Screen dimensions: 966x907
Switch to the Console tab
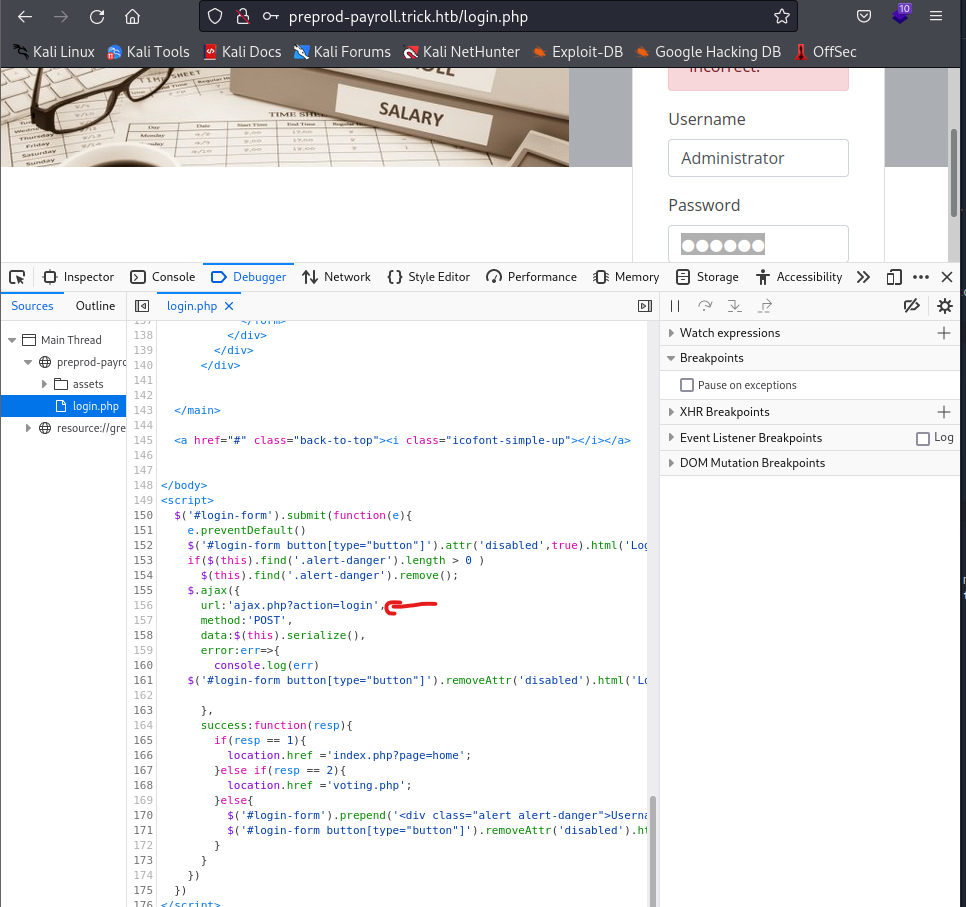163,277
